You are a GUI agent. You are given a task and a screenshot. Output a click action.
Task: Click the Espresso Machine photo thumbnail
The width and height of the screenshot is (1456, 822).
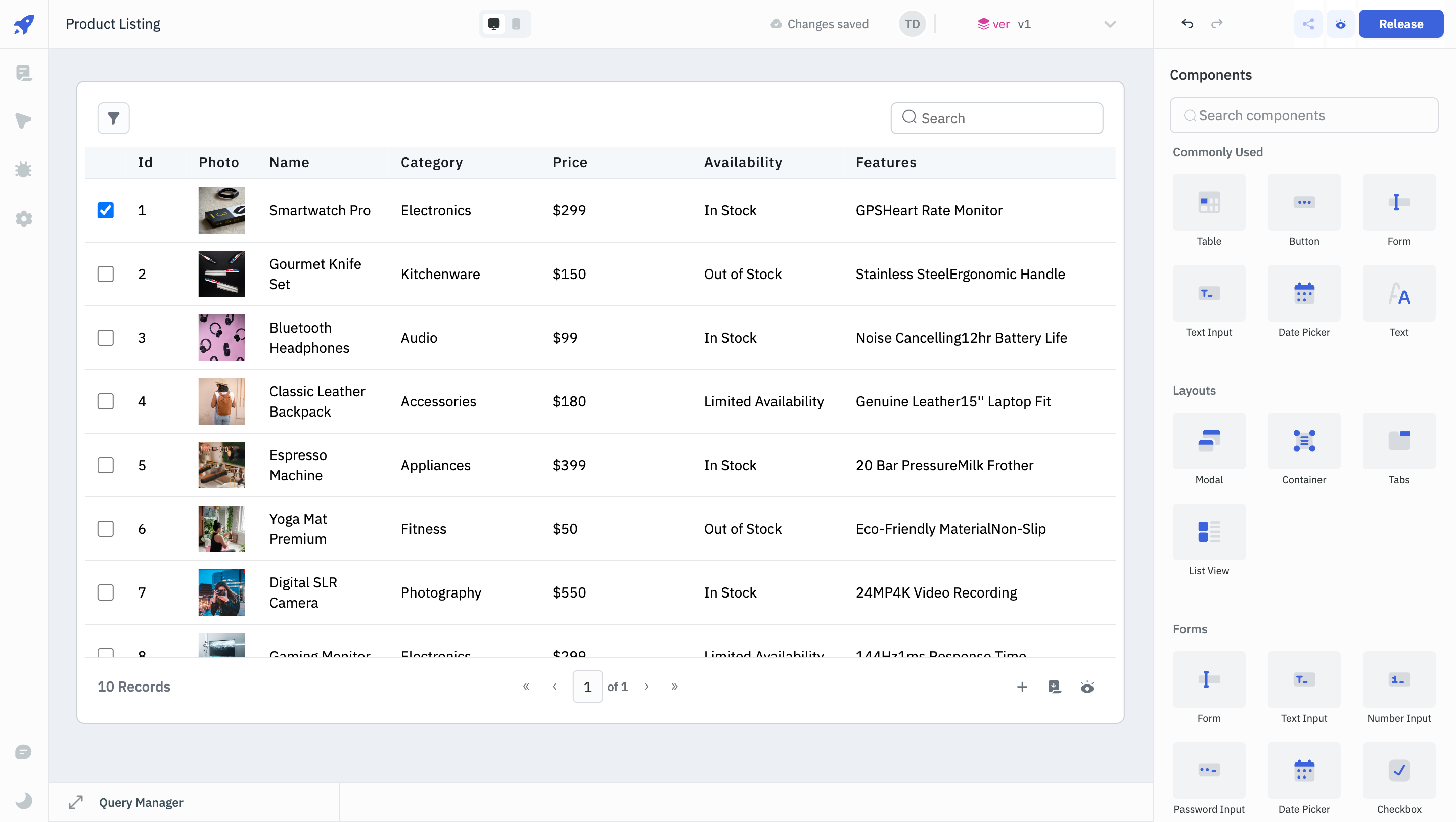tap(221, 465)
